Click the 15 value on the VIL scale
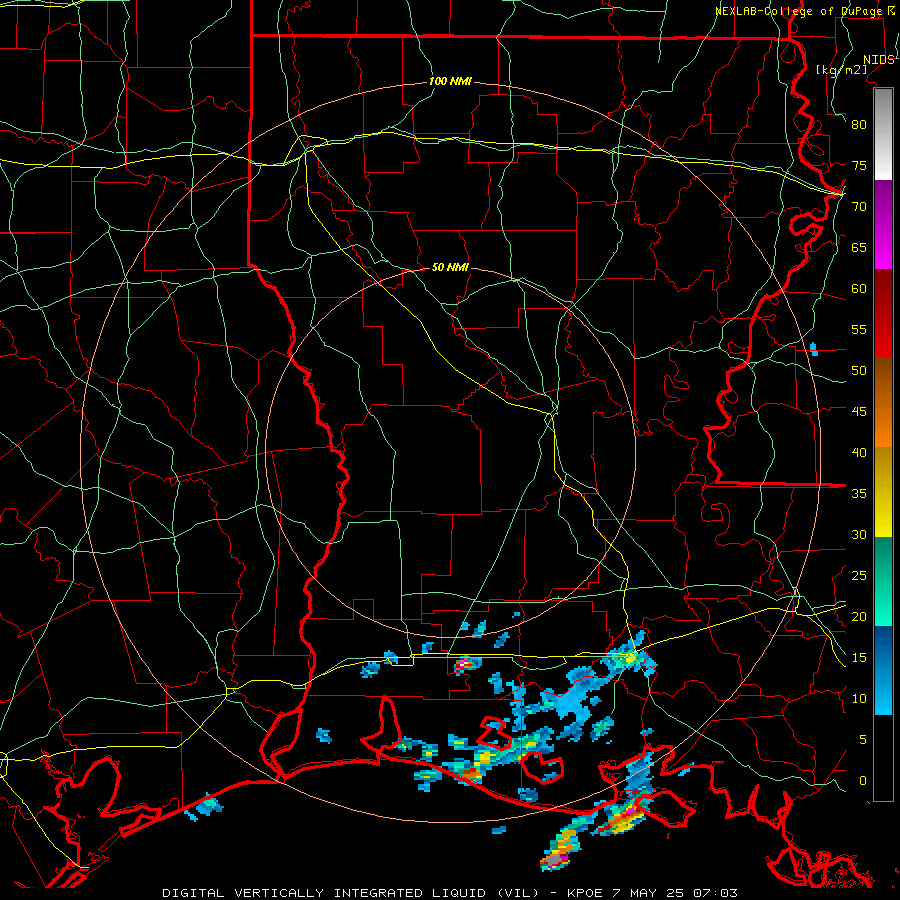This screenshot has height=900, width=900. click(859, 658)
